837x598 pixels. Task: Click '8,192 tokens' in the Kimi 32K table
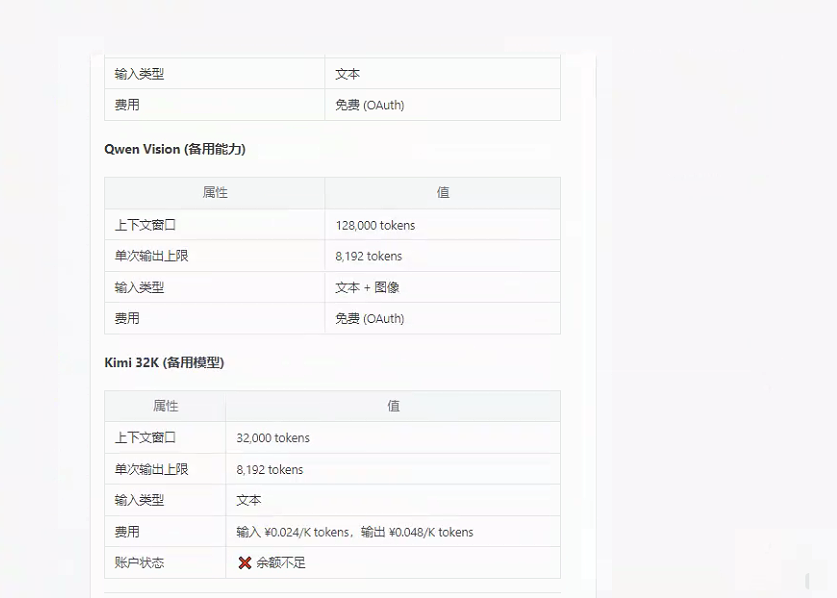(x=270, y=470)
